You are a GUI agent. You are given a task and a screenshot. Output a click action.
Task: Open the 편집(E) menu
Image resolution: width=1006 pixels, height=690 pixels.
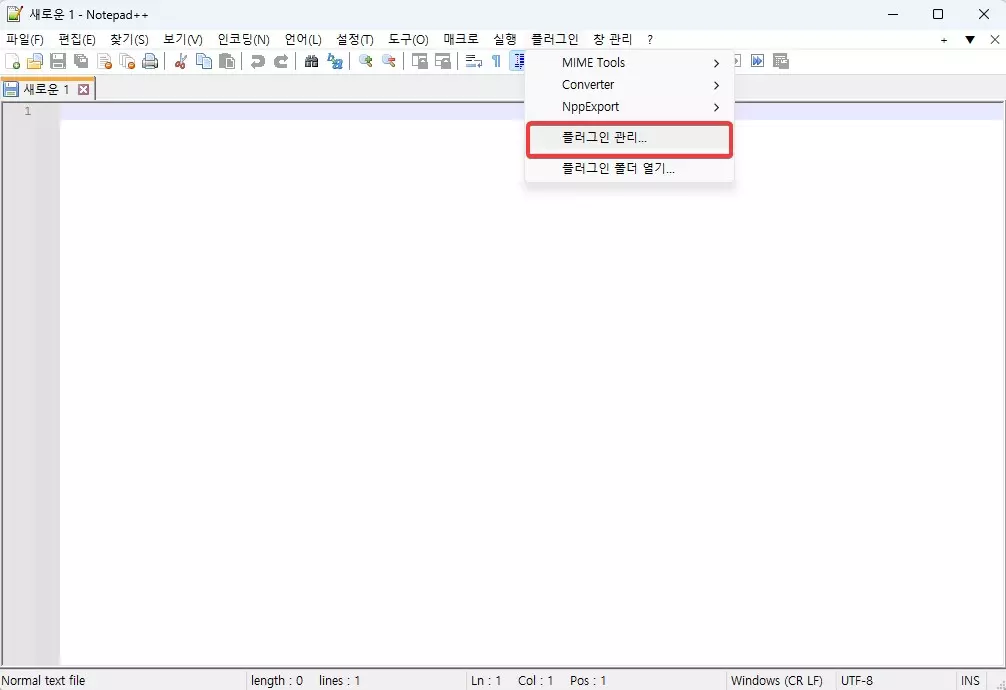[x=77, y=40]
